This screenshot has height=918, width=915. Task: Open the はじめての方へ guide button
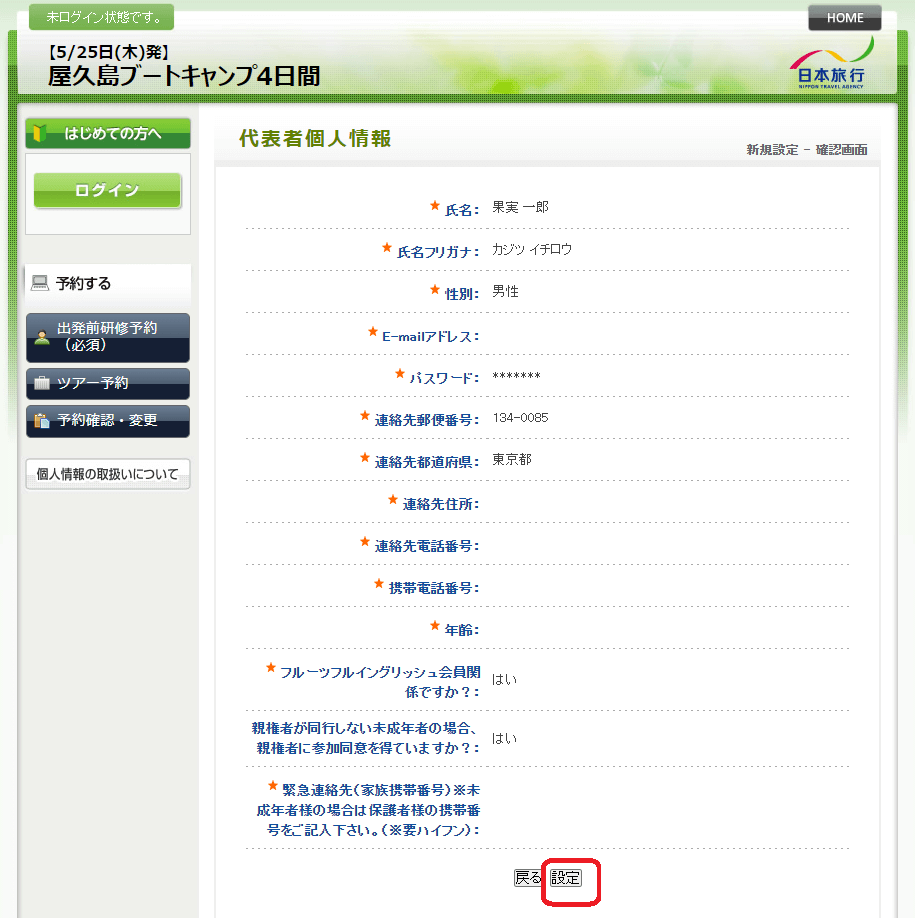pos(108,133)
